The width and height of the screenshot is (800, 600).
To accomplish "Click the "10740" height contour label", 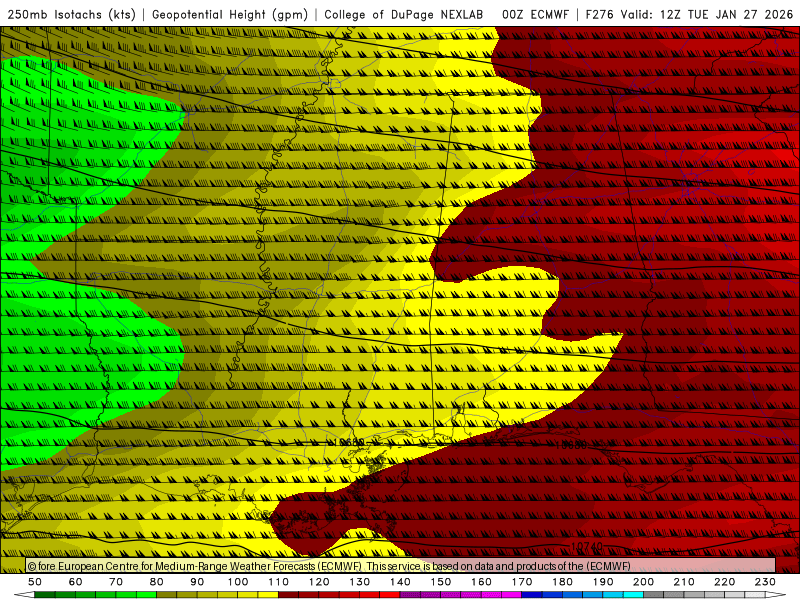I will tap(586, 546).
